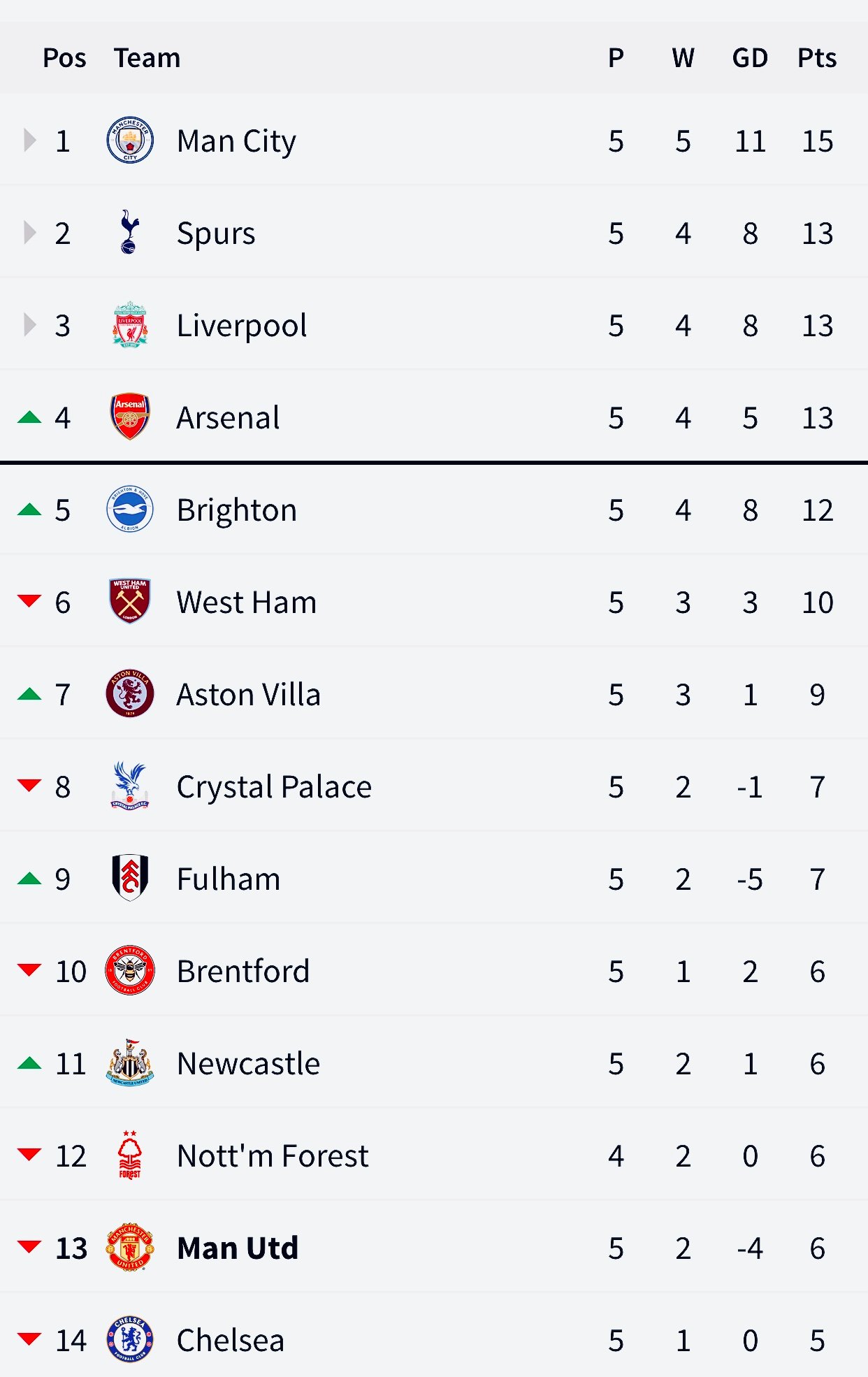Click the Brentford bee crest
Screen dimensions: 868x1377
tap(130, 971)
